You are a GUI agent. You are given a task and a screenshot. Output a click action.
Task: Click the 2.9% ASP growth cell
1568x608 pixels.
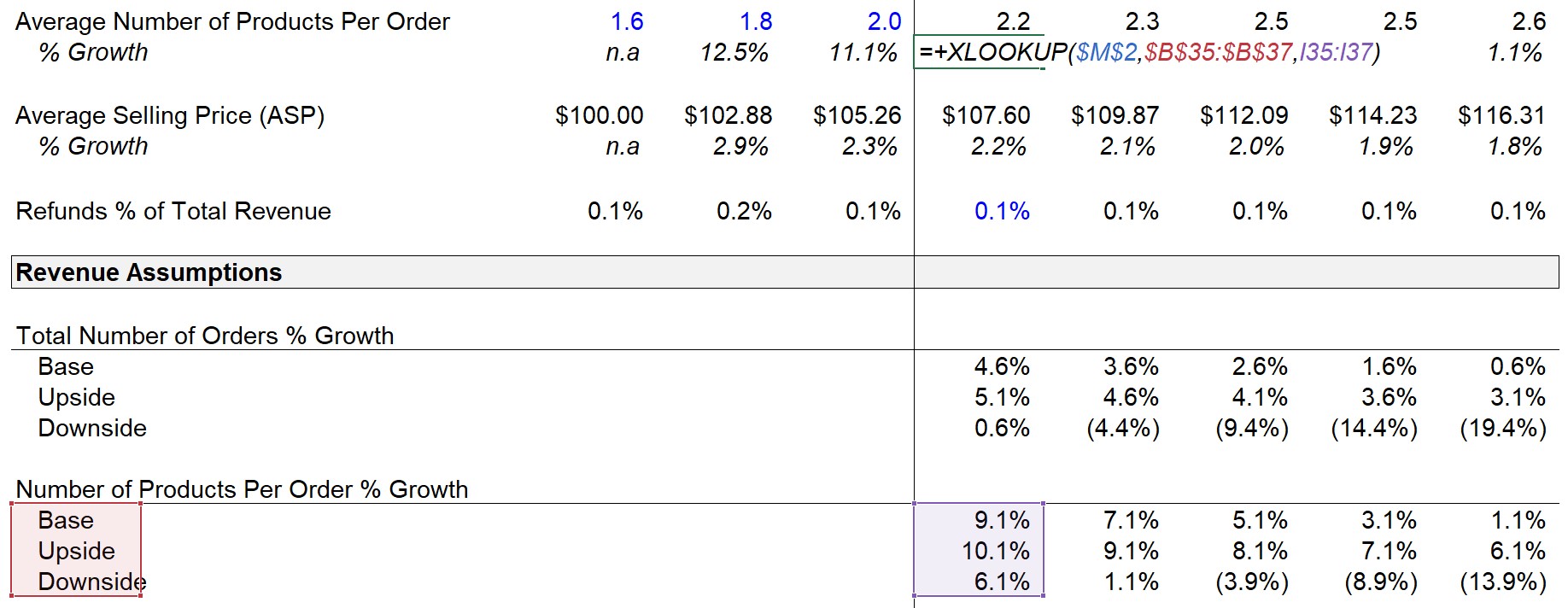click(740, 147)
